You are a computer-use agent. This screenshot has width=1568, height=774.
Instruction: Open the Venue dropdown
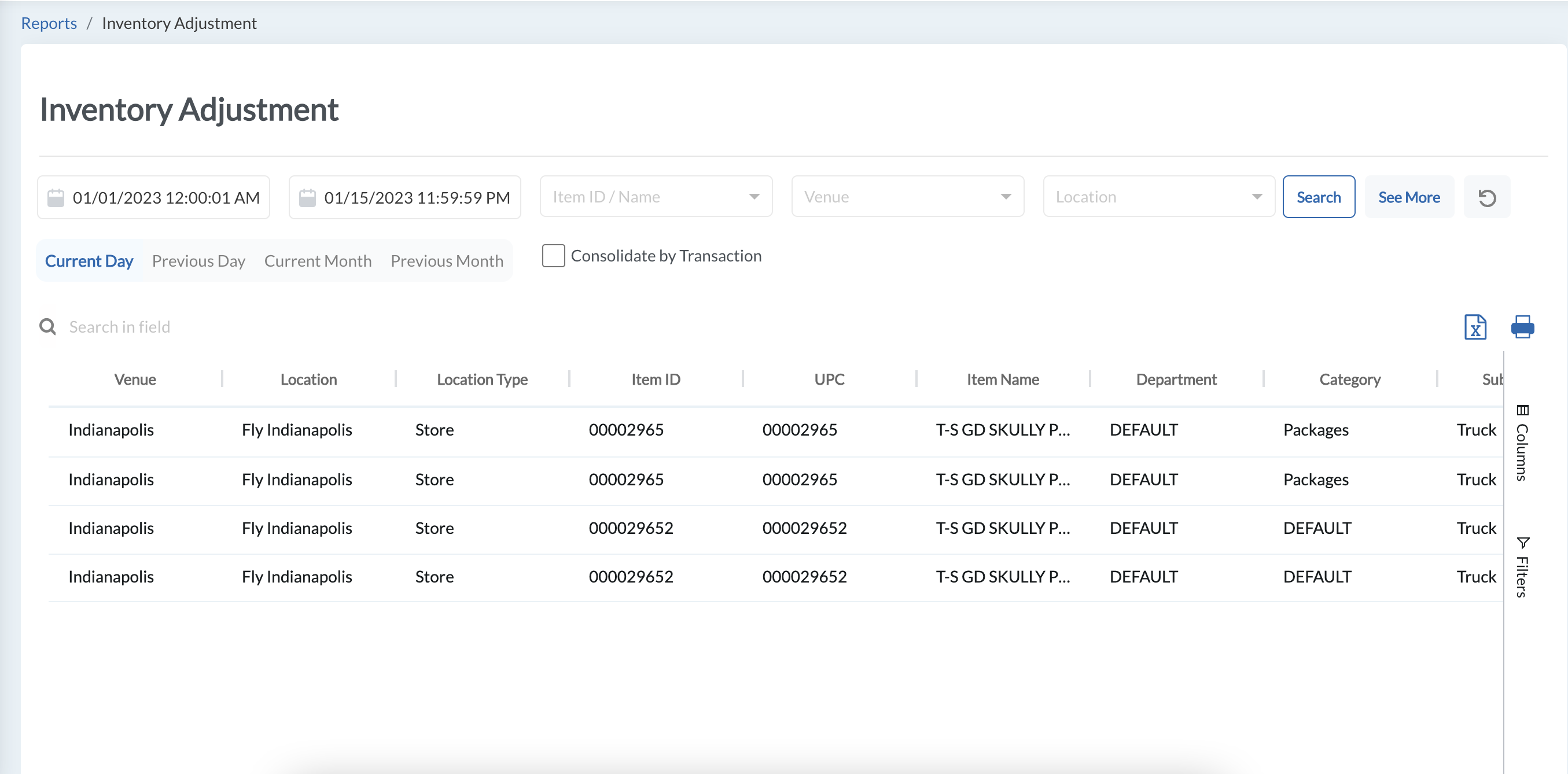[x=1005, y=196]
